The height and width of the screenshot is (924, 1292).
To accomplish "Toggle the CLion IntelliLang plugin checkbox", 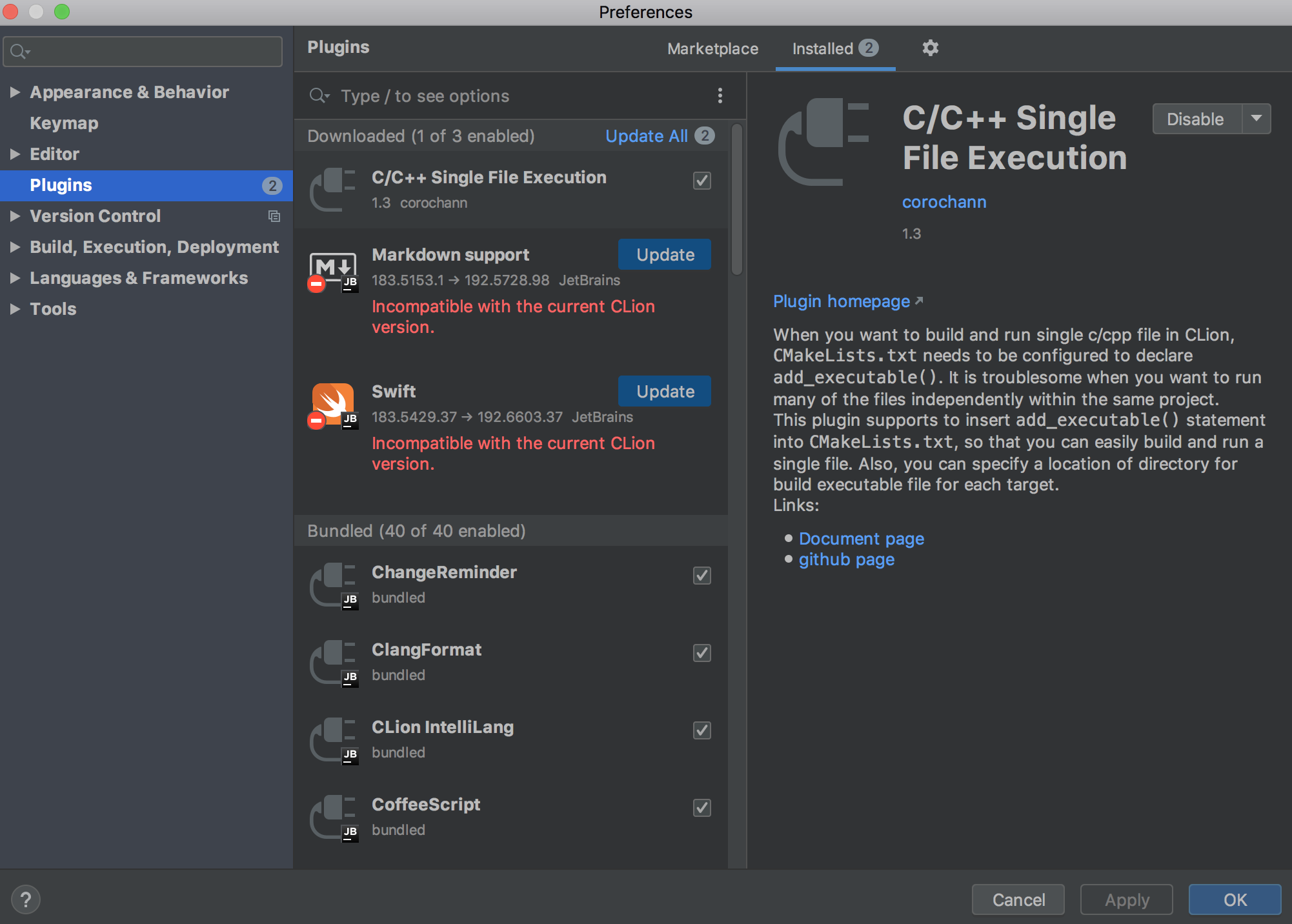I will pos(702,730).
